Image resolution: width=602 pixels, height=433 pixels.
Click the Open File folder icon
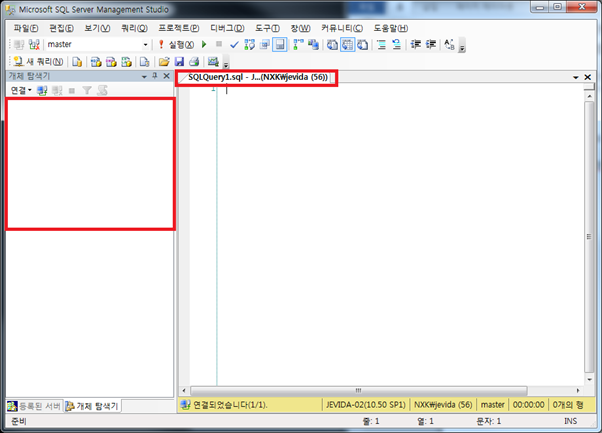point(164,61)
